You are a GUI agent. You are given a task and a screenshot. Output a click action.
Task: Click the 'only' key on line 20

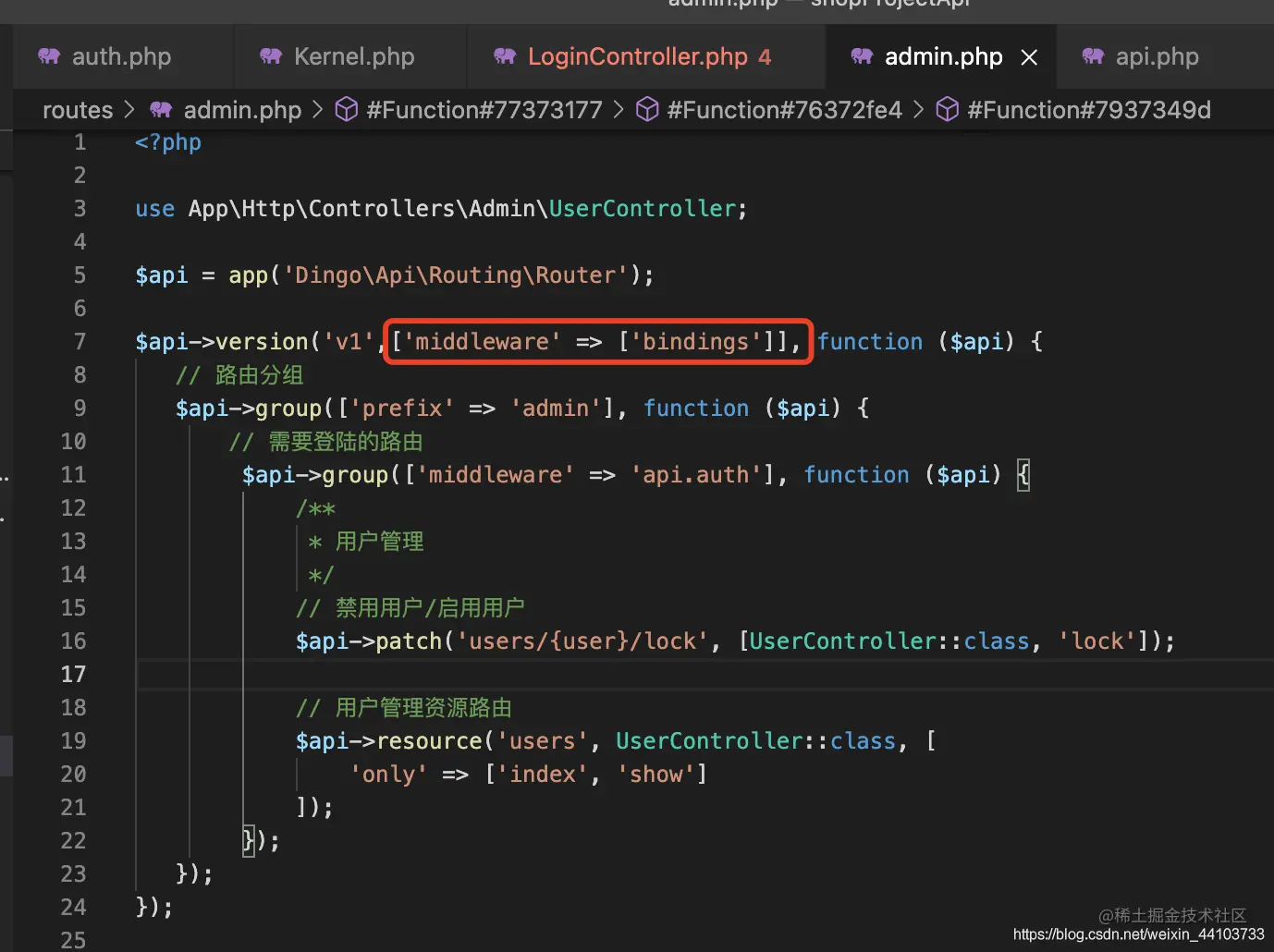click(x=388, y=775)
